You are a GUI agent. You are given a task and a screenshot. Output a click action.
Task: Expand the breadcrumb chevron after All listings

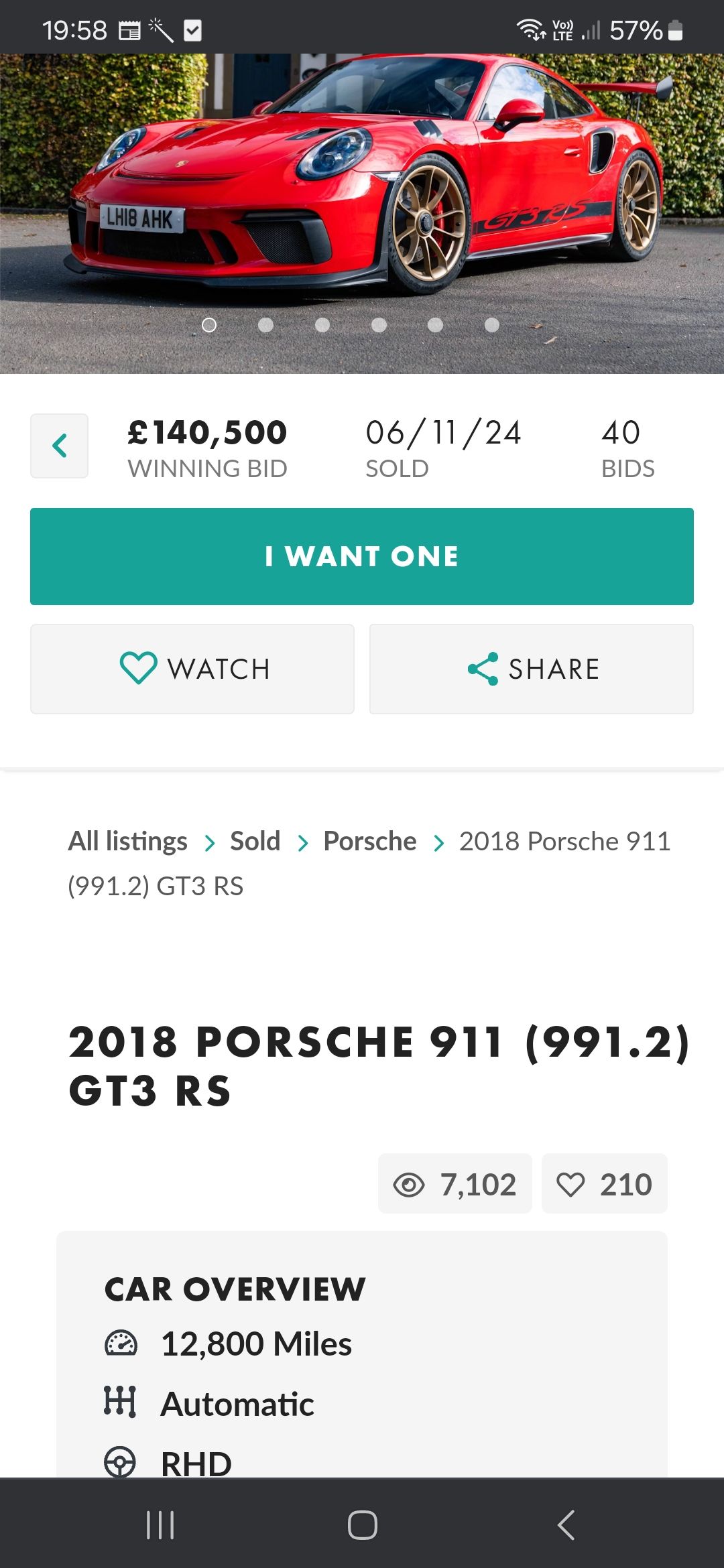[210, 842]
